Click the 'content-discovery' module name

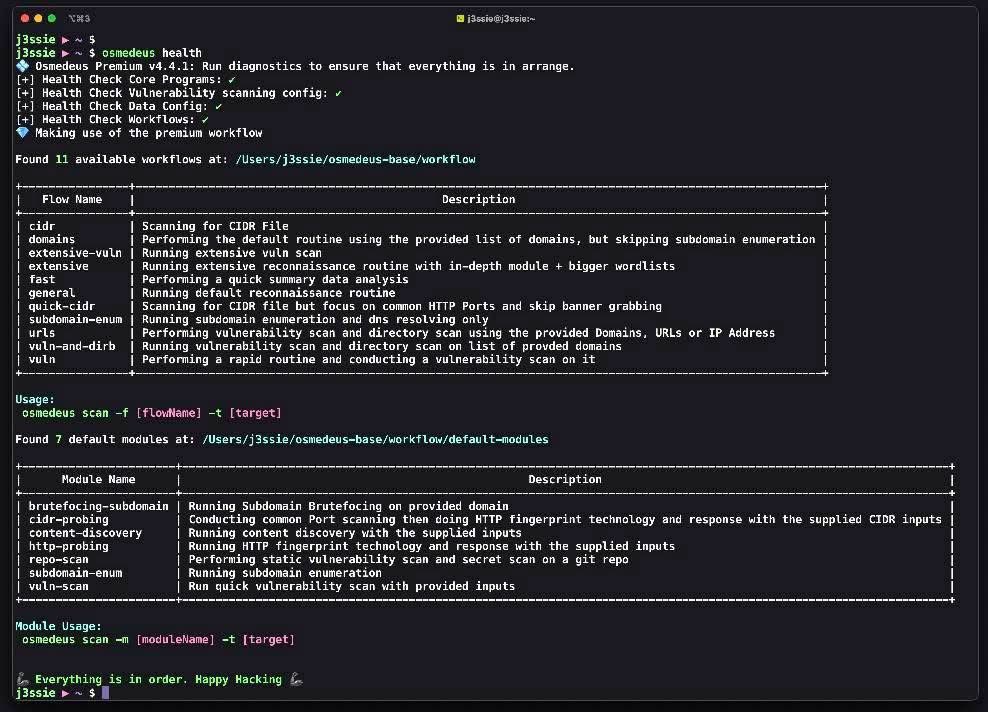(x=85, y=533)
